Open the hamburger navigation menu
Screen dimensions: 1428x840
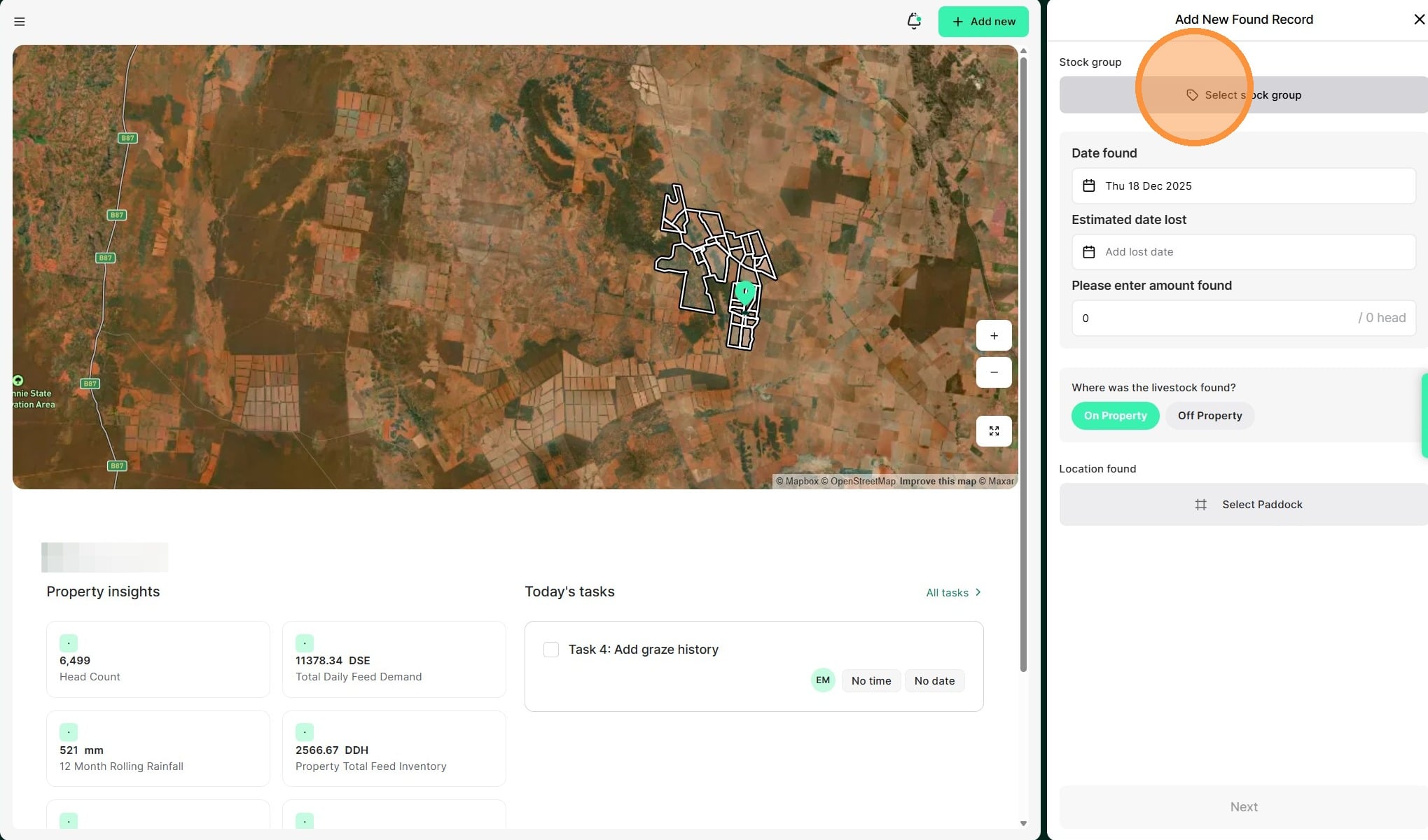pos(20,22)
